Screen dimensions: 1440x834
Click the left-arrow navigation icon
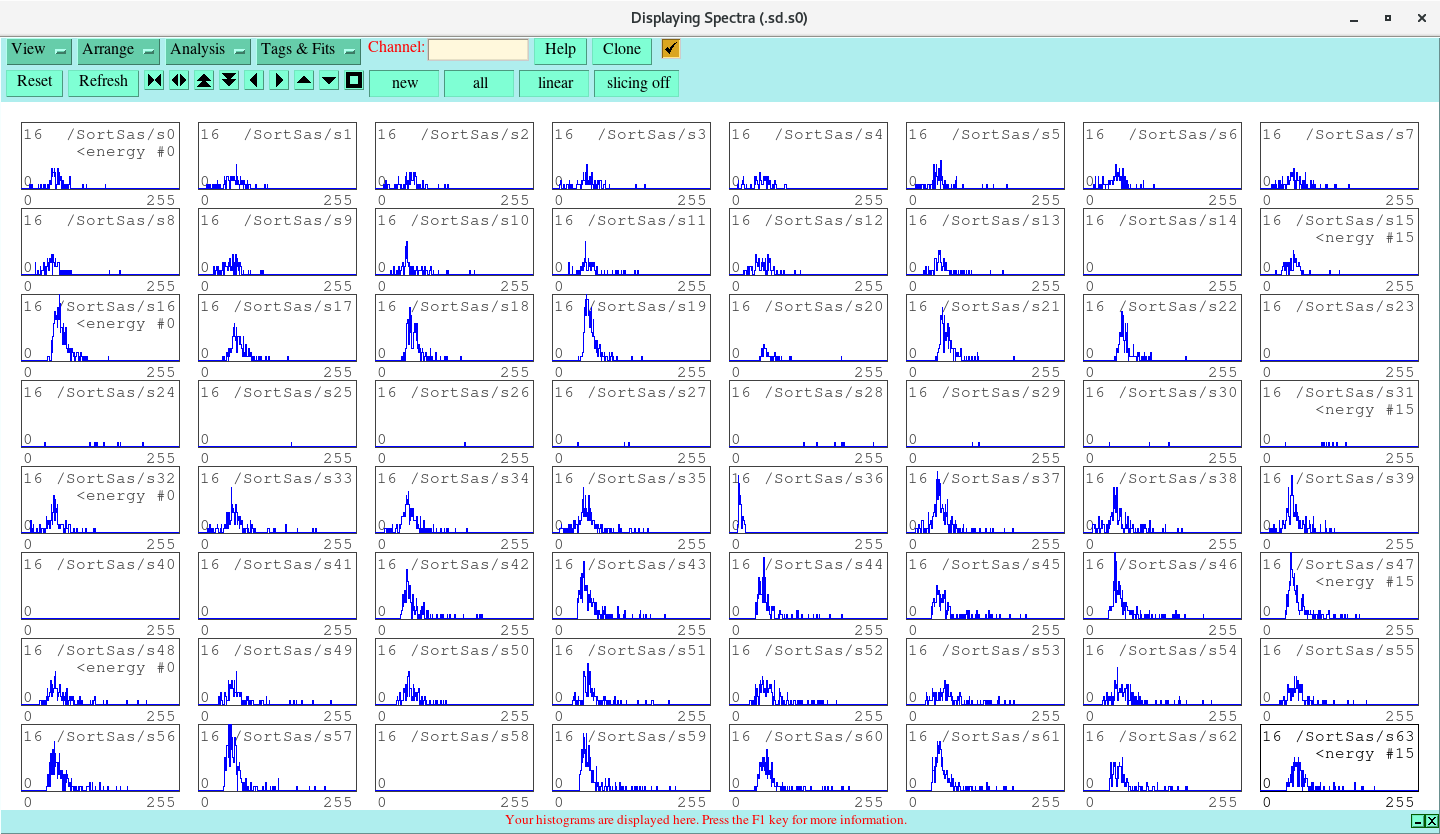point(253,80)
